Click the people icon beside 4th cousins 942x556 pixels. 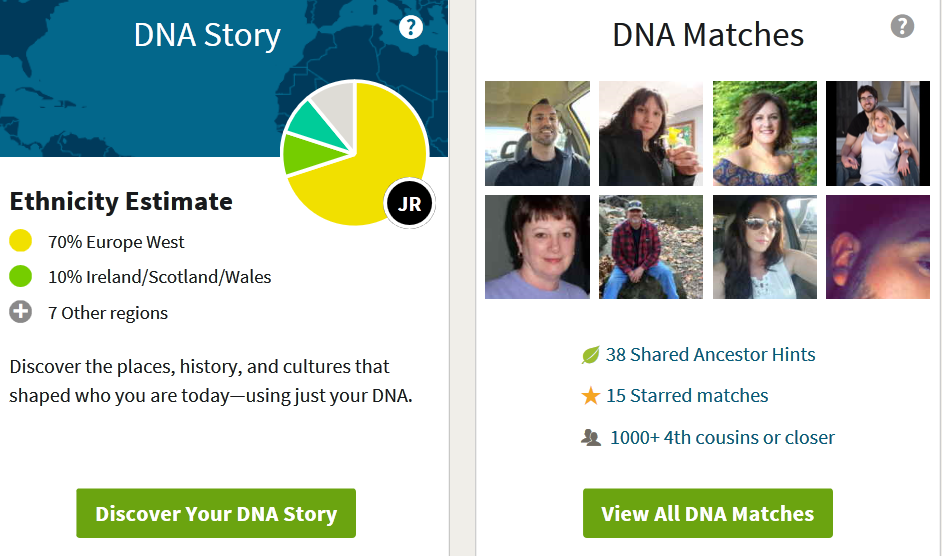pos(591,438)
